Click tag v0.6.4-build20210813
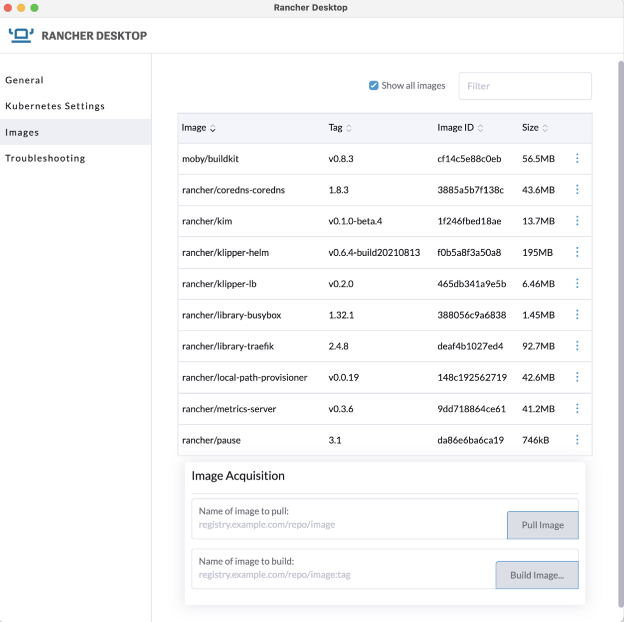Screen dimensions: 624x622 (x=374, y=252)
